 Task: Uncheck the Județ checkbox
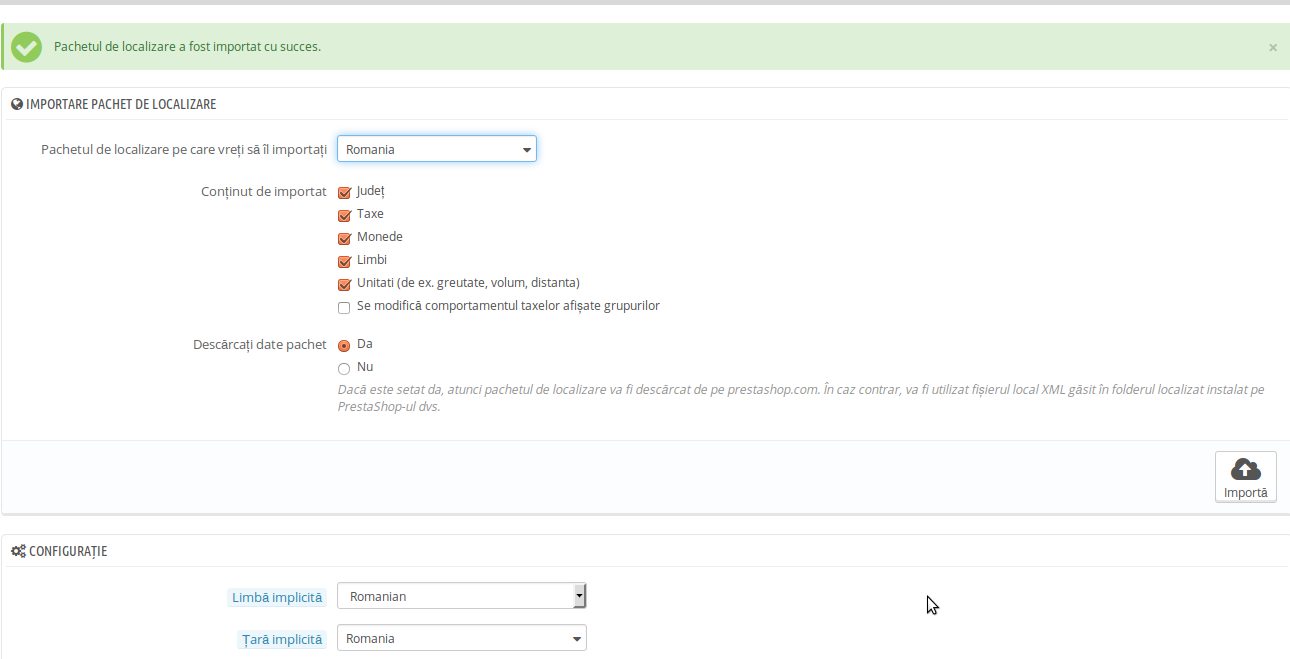[x=344, y=192]
